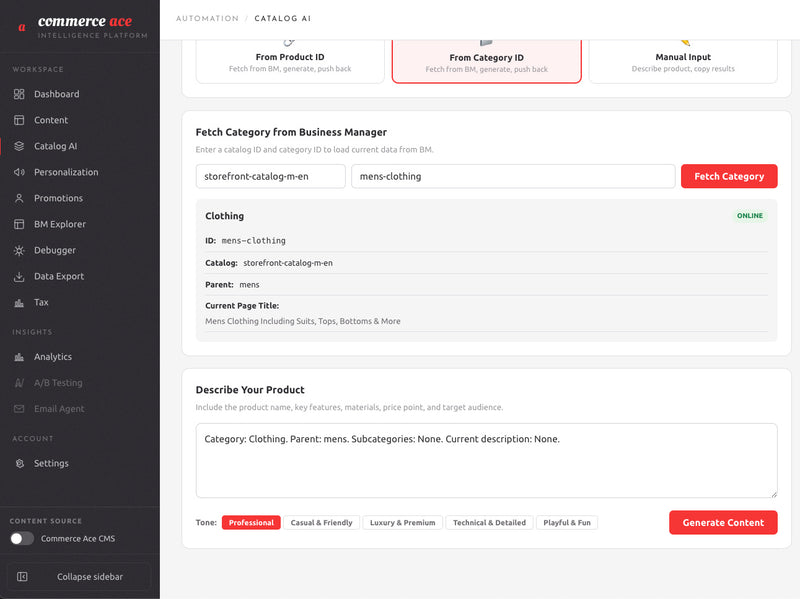
Task: Click the Settings gear icon
Action: click(x=19, y=463)
